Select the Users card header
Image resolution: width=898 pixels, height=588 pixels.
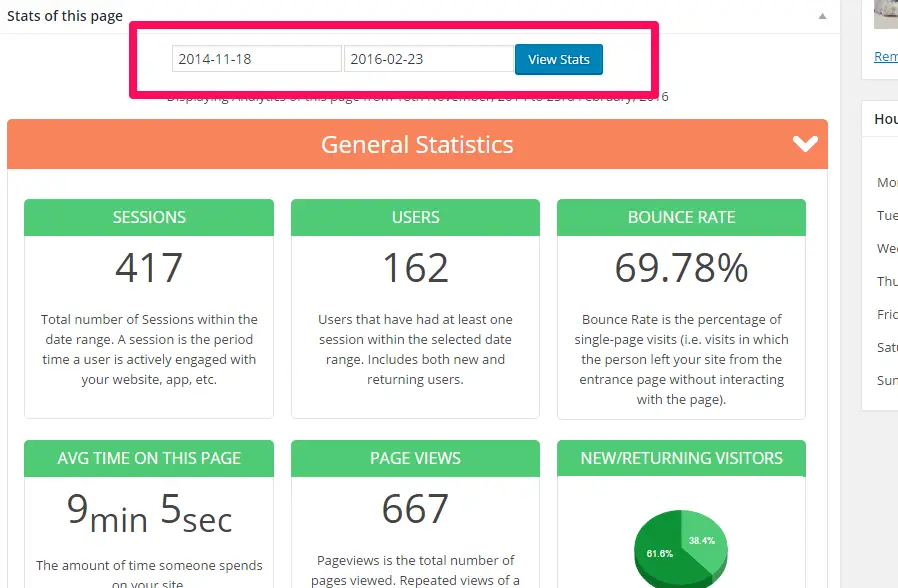pos(415,218)
